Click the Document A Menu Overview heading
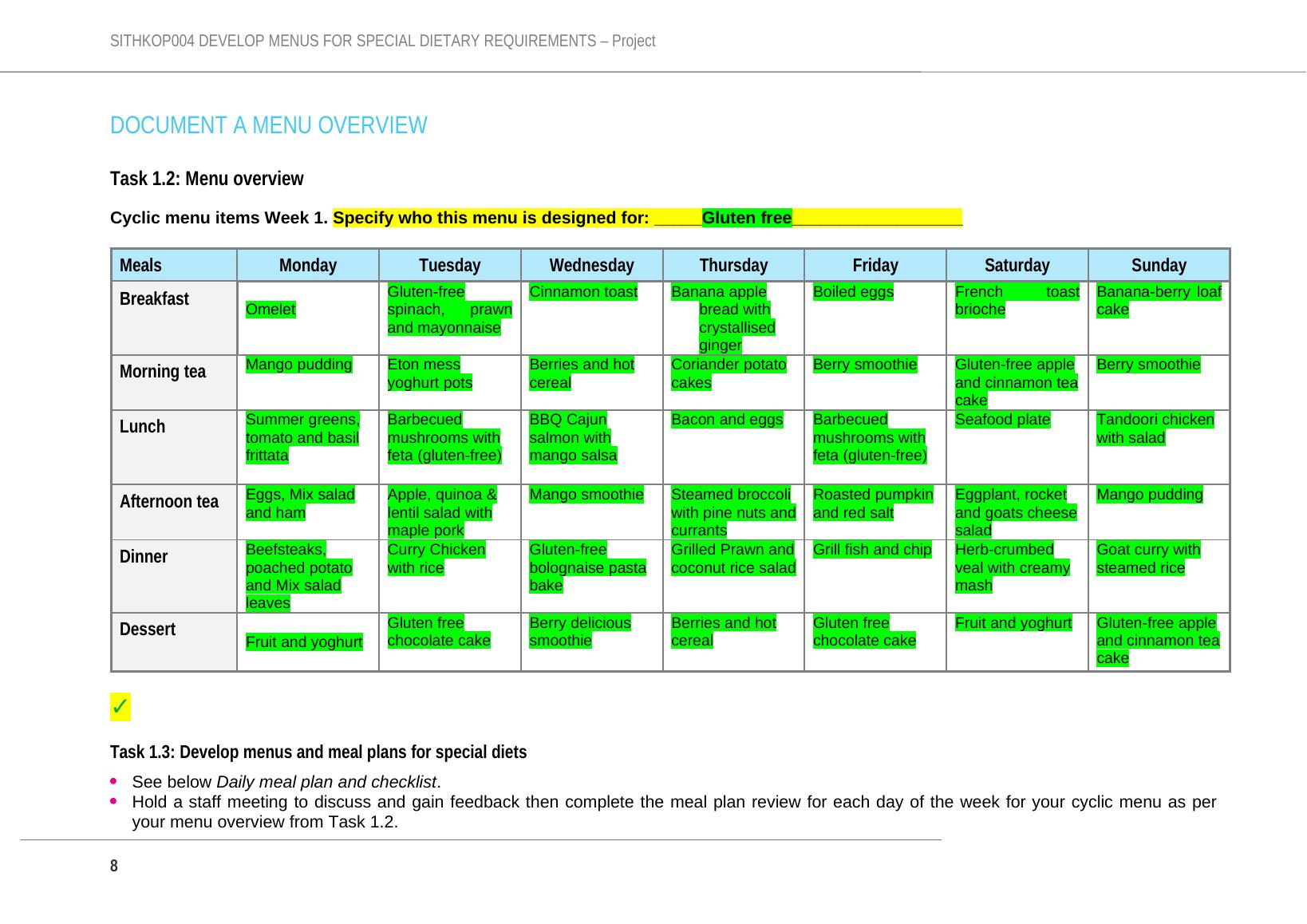The height and width of the screenshot is (924, 1307). click(268, 125)
